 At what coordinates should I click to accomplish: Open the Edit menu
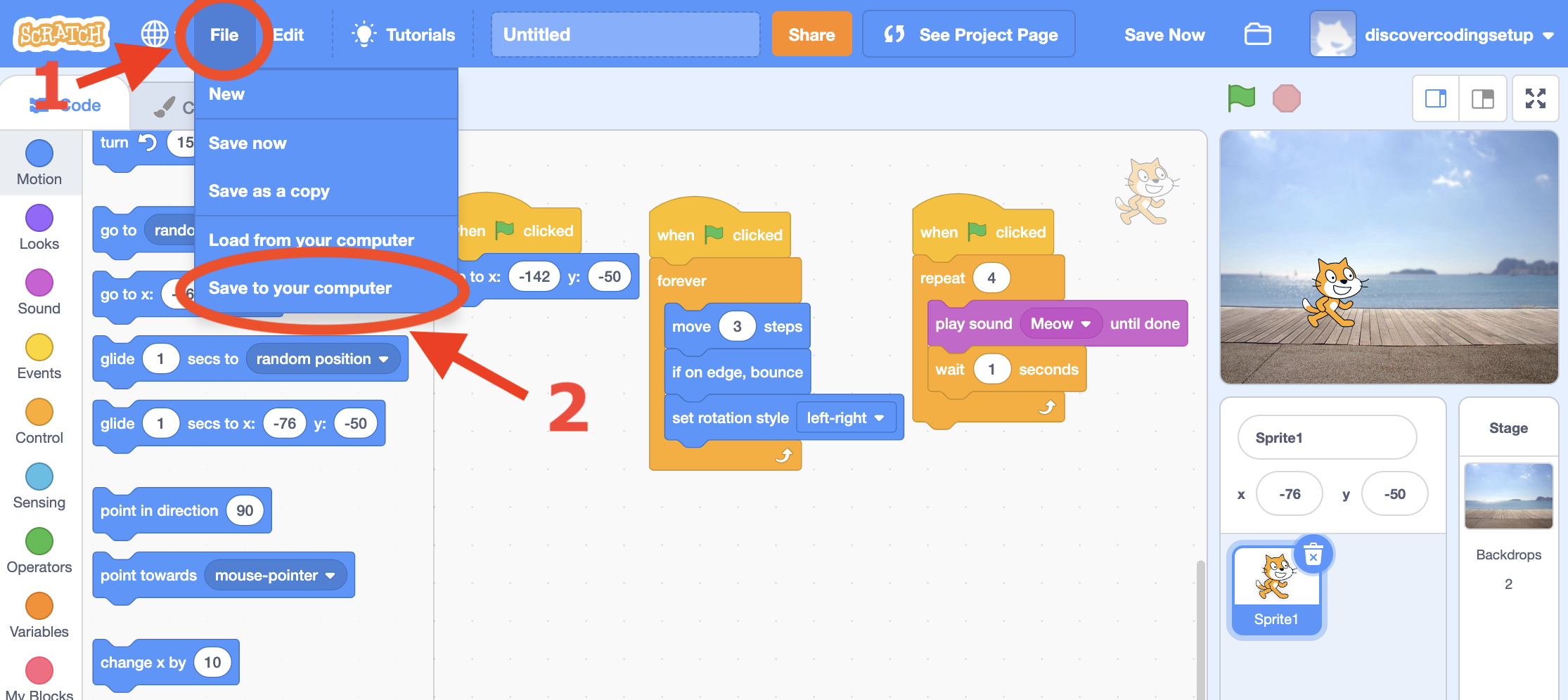(x=288, y=34)
